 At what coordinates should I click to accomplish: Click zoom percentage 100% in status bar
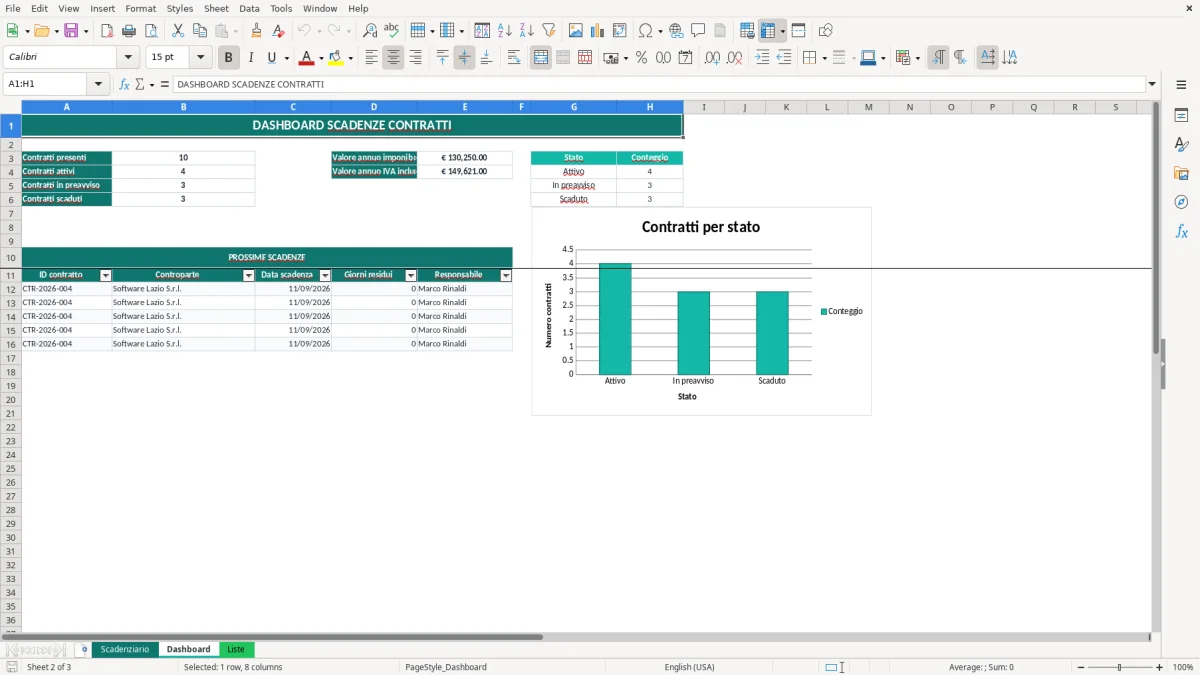(1183, 667)
